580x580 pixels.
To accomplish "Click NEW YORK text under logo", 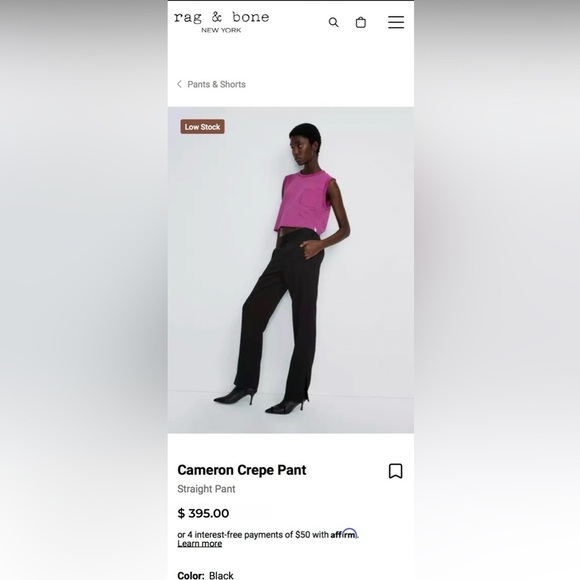I will [x=221, y=30].
